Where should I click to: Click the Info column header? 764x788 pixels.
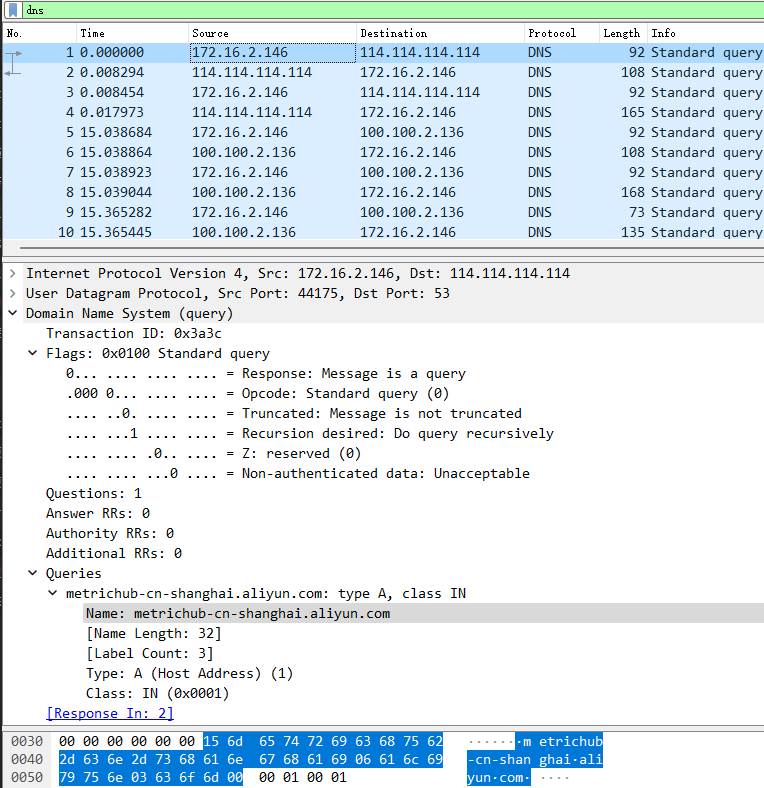coord(706,33)
